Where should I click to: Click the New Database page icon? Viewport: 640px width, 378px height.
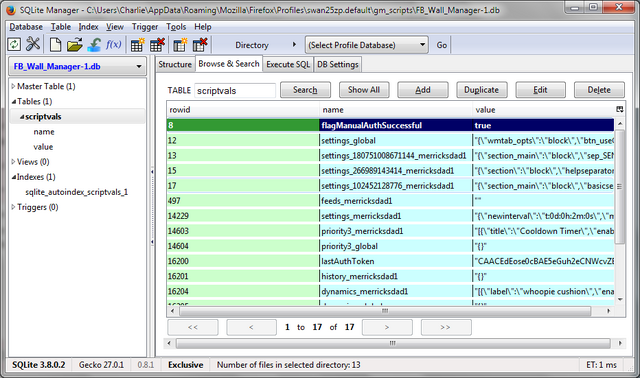coord(55,44)
